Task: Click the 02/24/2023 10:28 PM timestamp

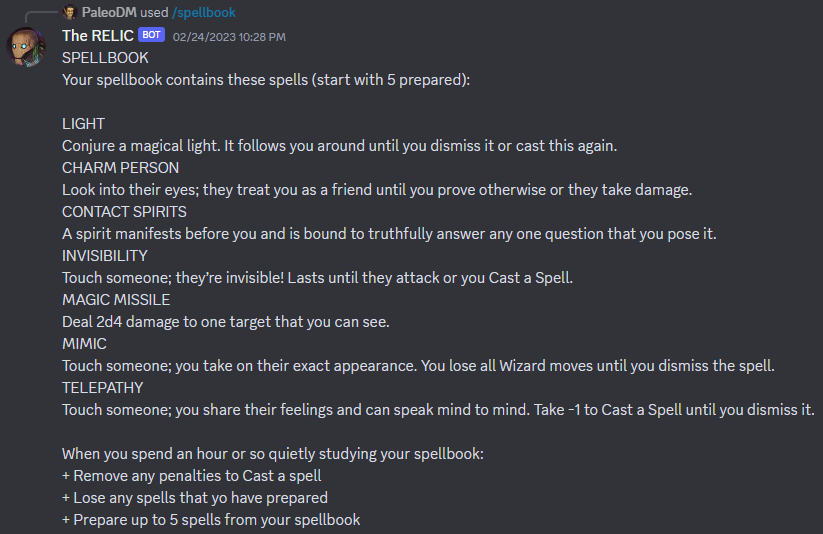Action: 229,37
